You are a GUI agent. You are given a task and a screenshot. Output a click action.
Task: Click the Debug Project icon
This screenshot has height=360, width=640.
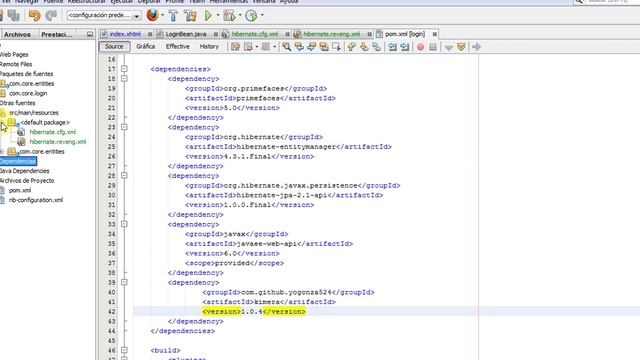229,16
